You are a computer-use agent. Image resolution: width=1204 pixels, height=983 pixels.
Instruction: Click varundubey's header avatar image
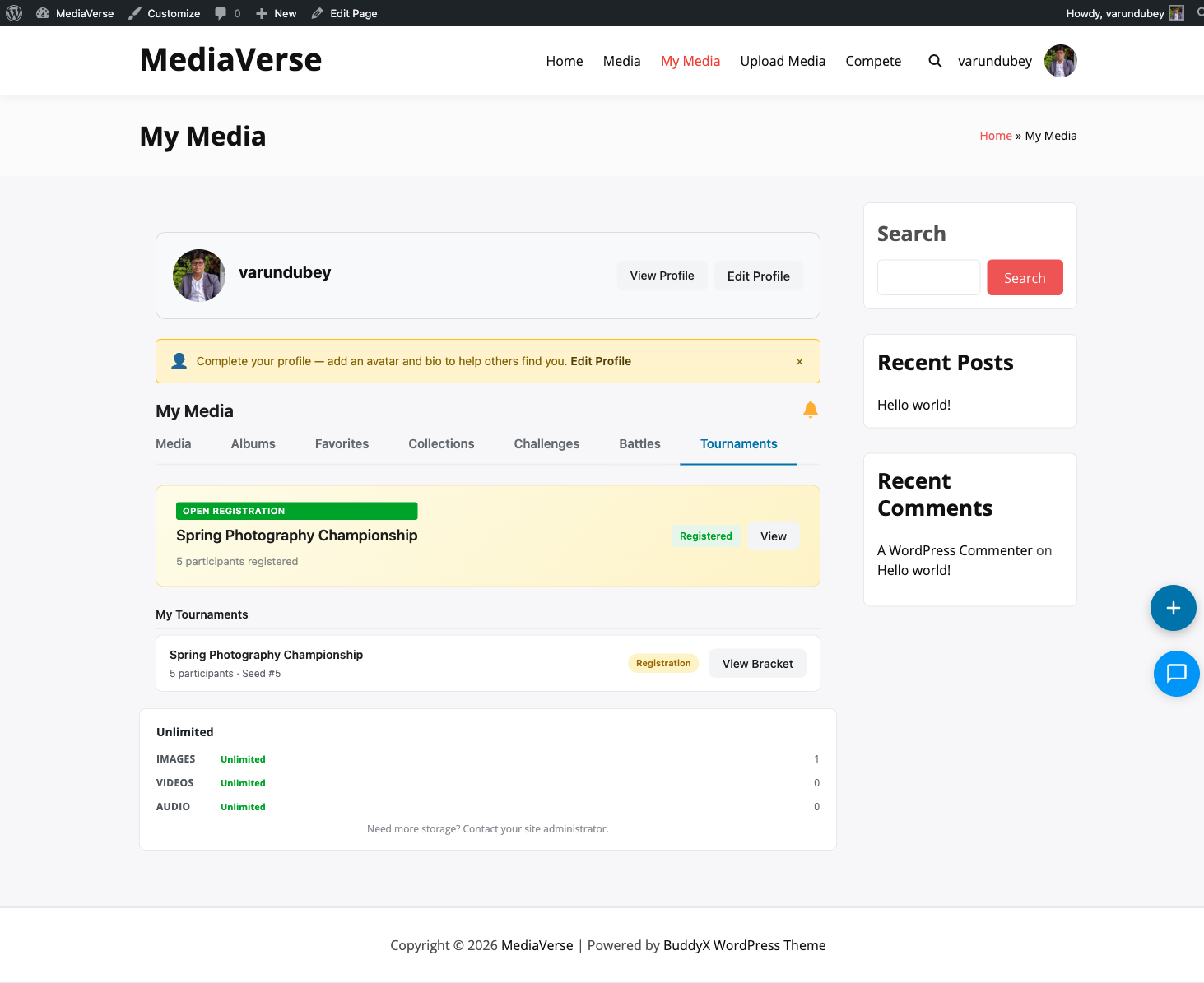(1060, 61)
